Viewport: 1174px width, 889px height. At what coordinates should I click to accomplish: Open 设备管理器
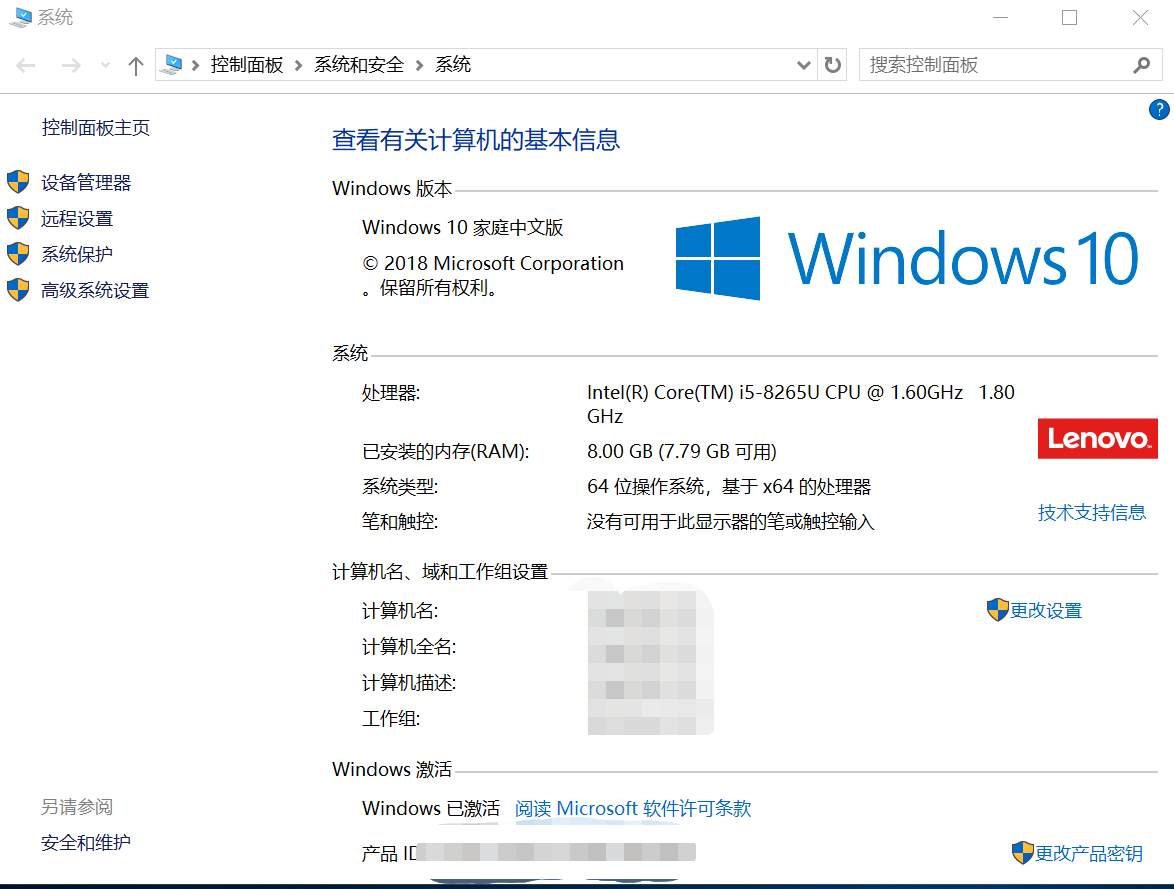(x=86, y=183)
